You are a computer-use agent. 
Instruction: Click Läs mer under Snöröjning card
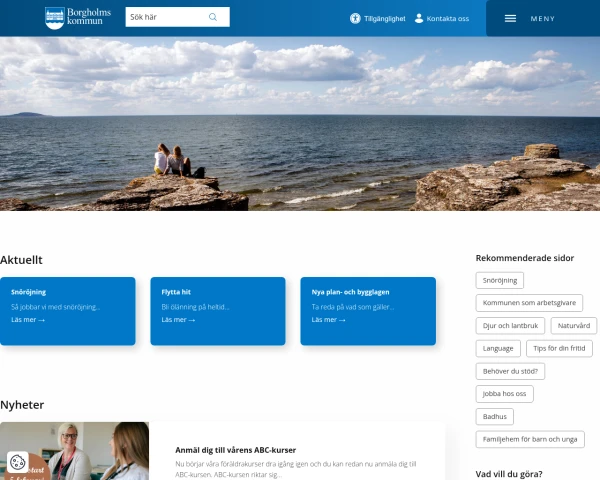click(x=28, y=320)
